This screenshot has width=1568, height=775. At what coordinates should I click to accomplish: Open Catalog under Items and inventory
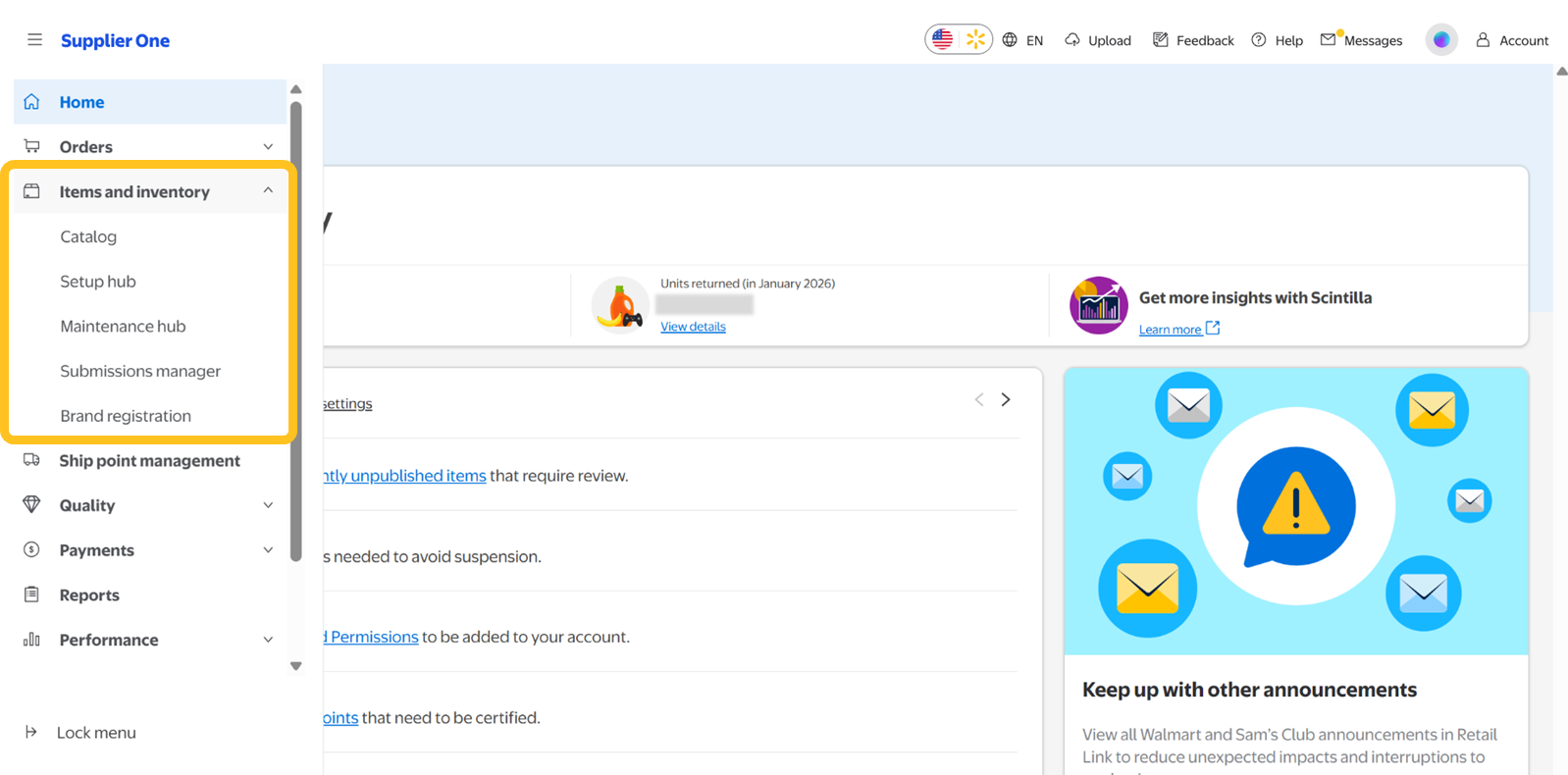point(88,236)
